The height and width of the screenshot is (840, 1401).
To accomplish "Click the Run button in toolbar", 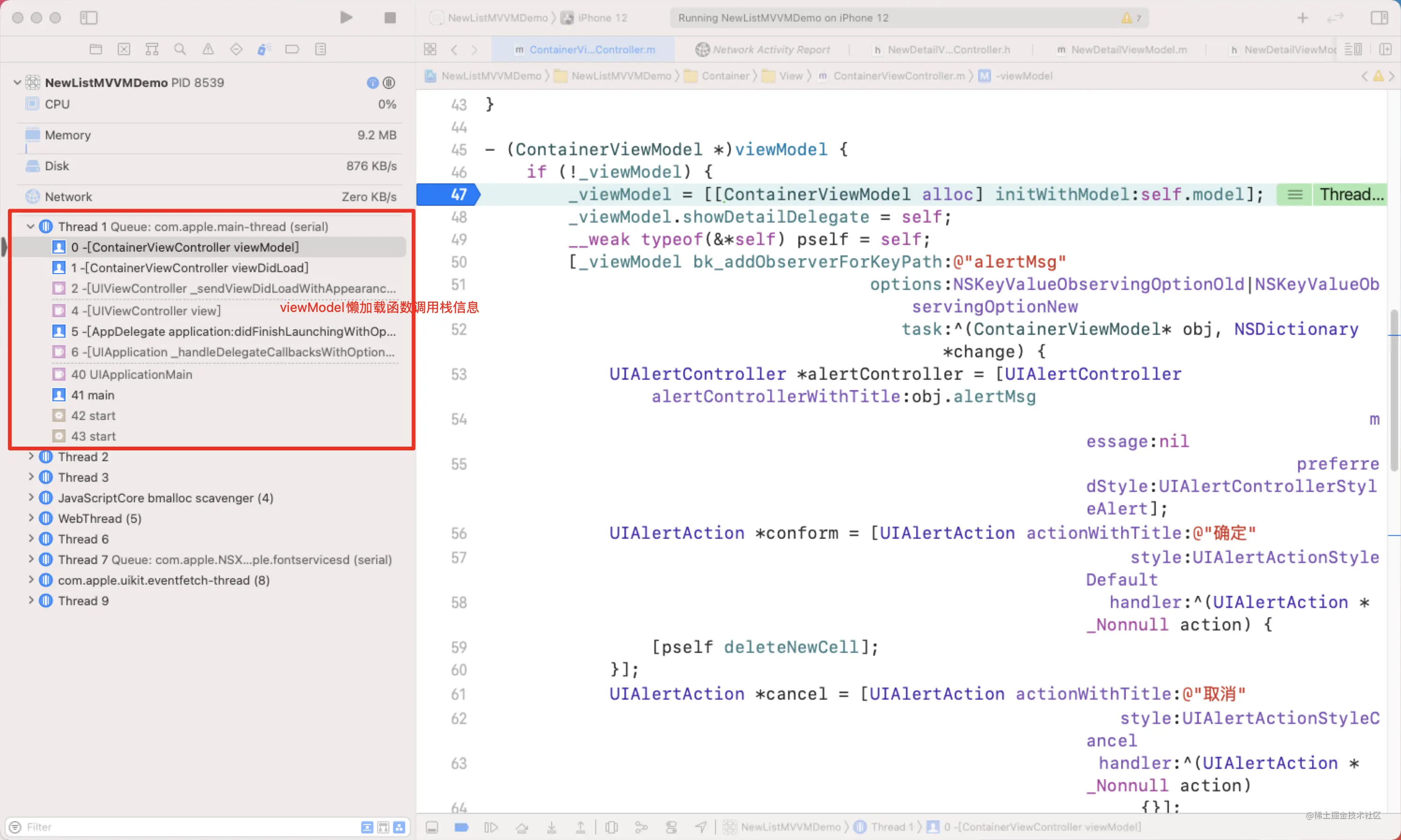I will 346,18.
